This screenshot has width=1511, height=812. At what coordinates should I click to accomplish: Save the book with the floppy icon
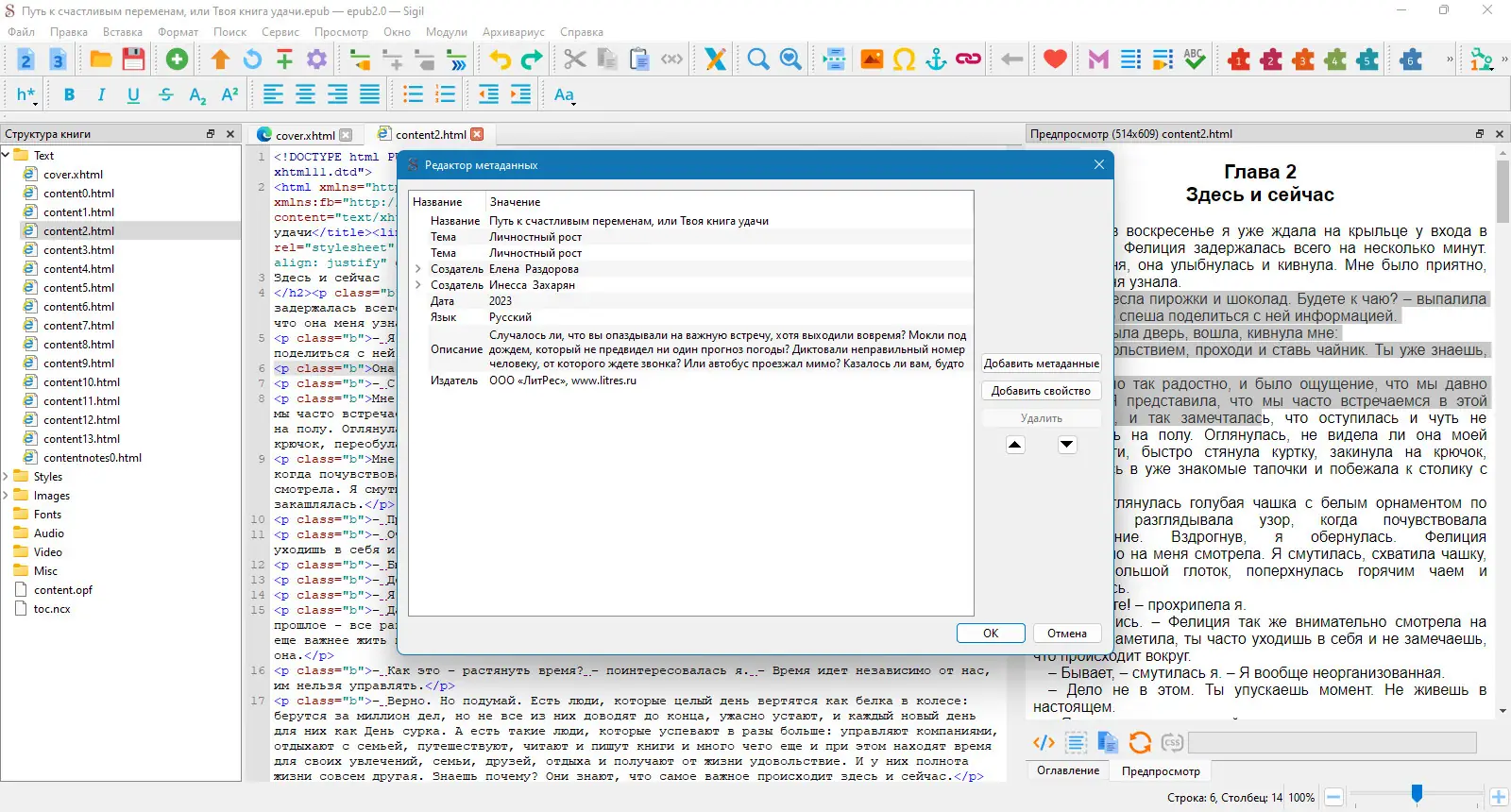(x=133, y=59)
